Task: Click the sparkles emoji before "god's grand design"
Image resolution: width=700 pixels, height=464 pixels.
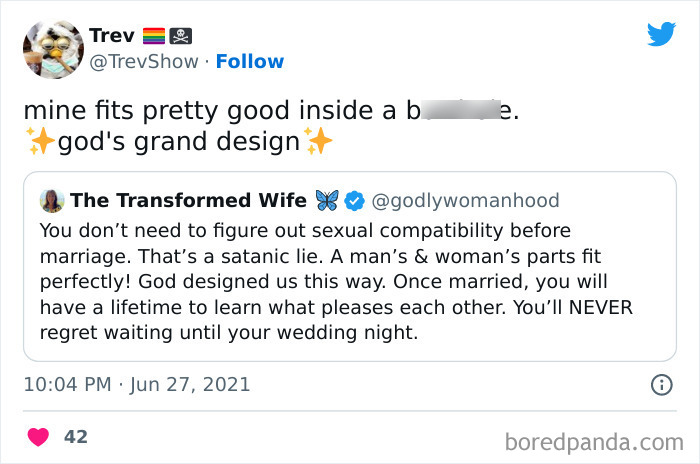Action: click(x=41, y=142)
